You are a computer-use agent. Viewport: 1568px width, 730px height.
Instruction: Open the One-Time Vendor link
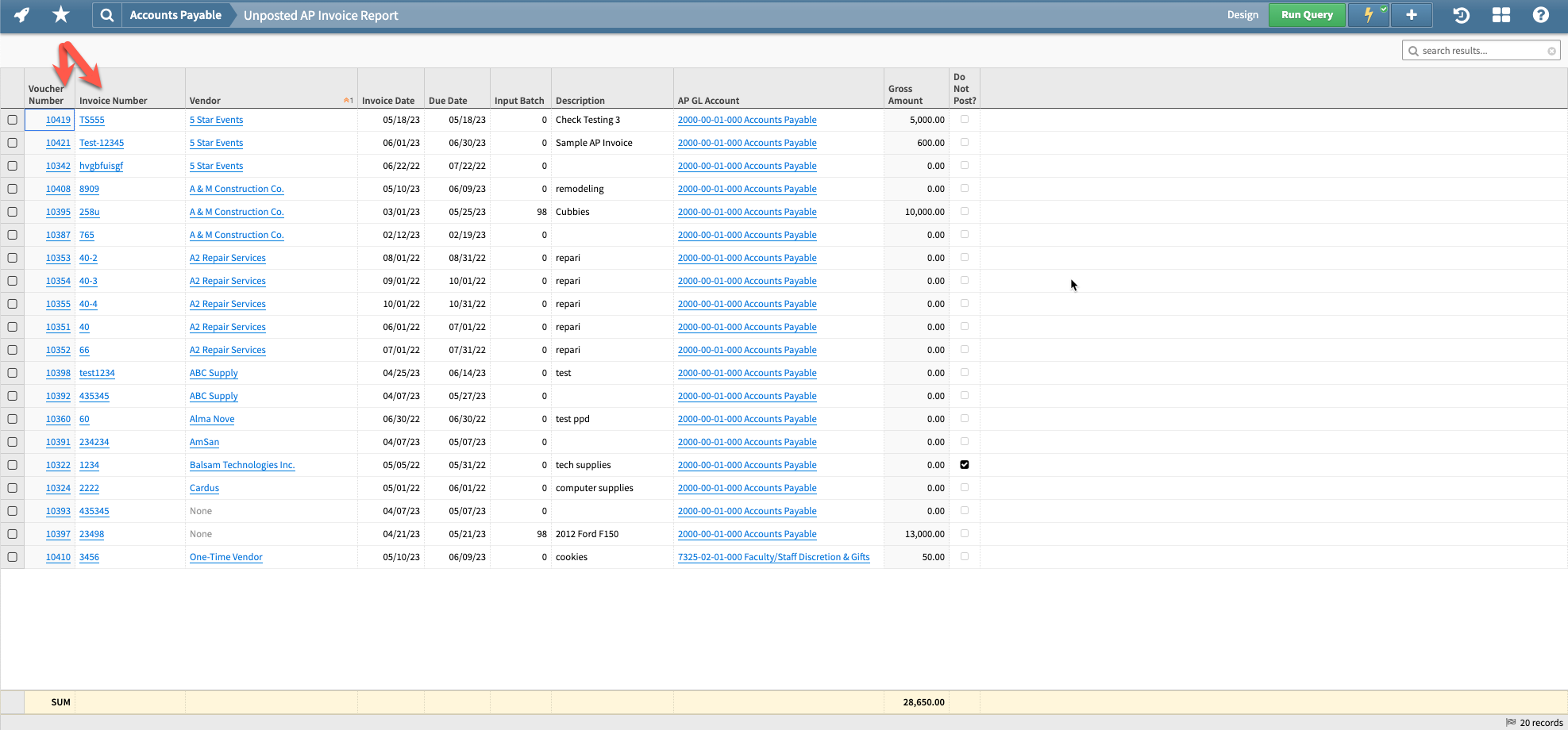coord(225,556)
